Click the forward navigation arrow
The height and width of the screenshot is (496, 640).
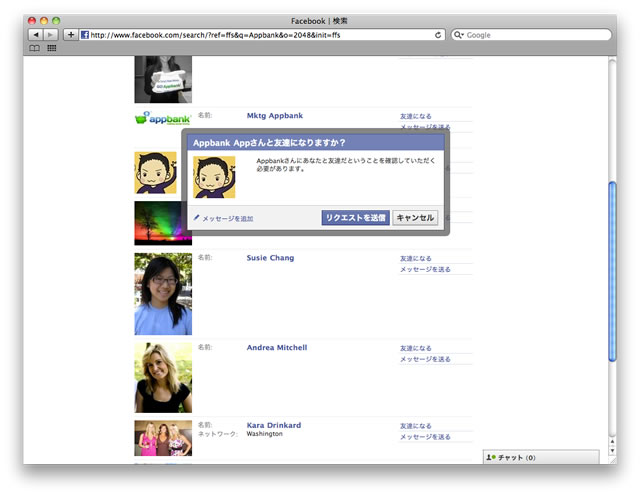(51, 35)
